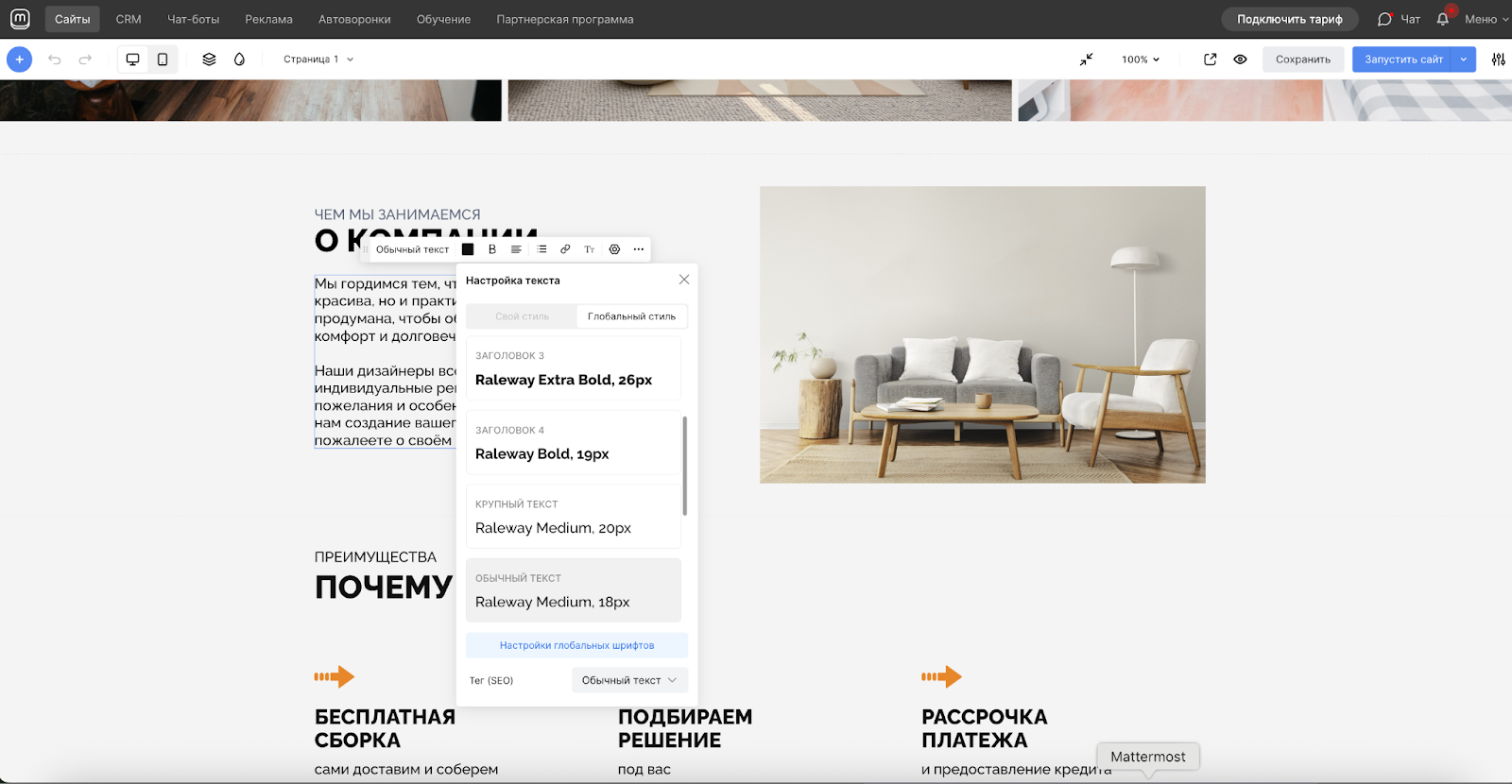Click the Запустить сайт button
The width and height of the screenshot is (1512, 784).
pos(1403,60)
